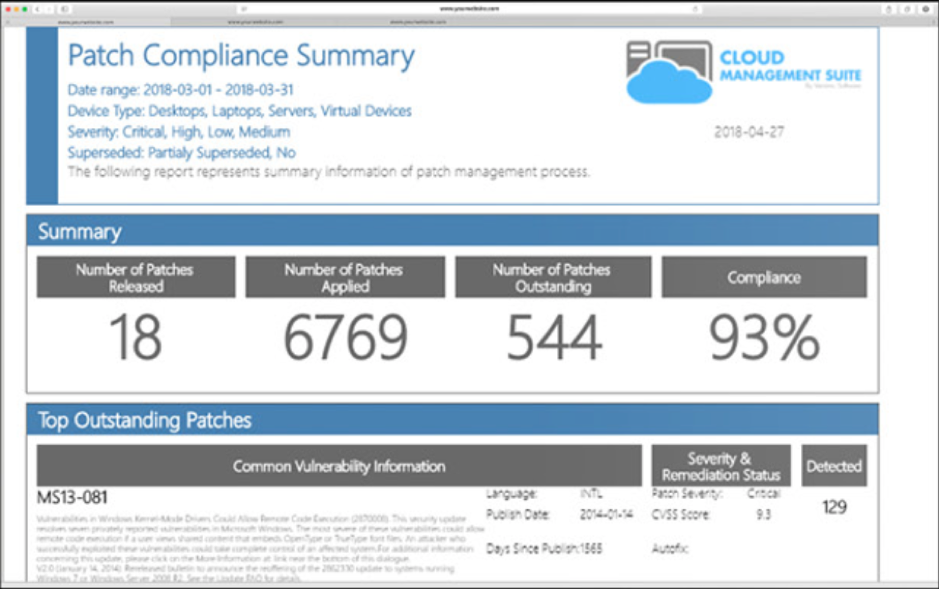Click the Common Vulnerability Information column header
Image resolution: width=939 pixels, height=589 pixels.
click(x=339, y=466)
